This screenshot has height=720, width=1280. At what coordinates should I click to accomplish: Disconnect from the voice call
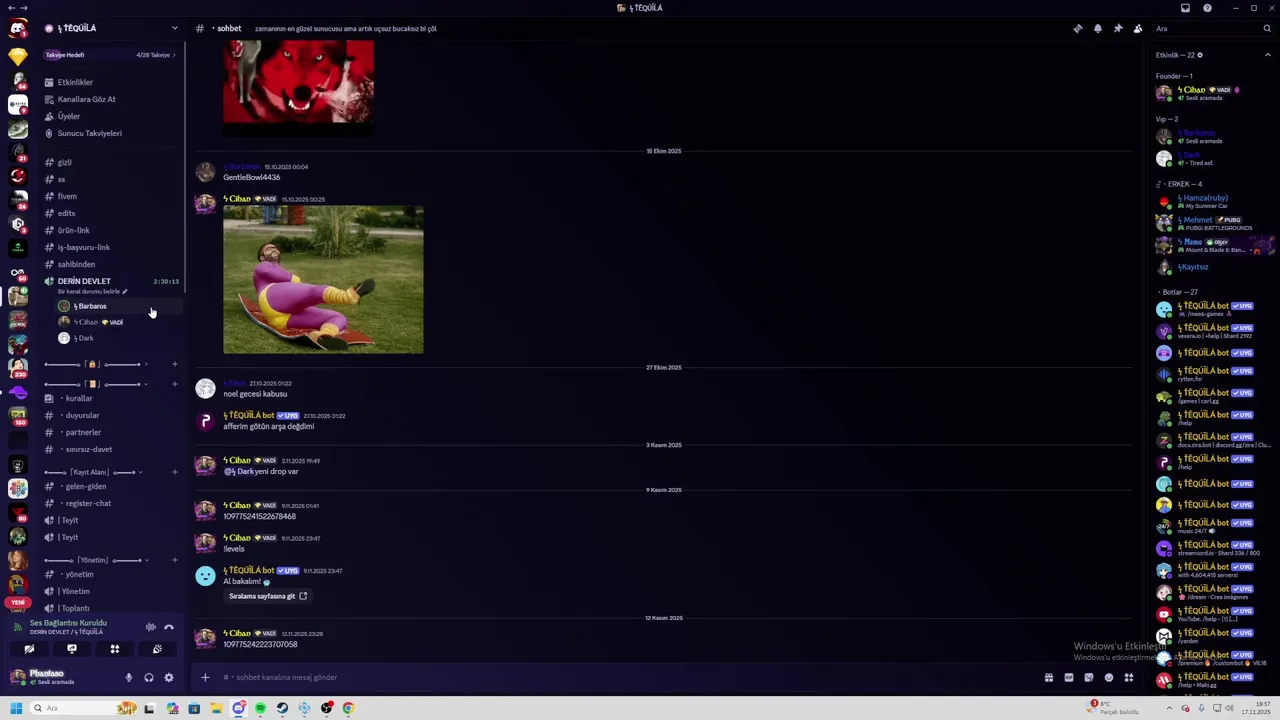tap(169, 627)
